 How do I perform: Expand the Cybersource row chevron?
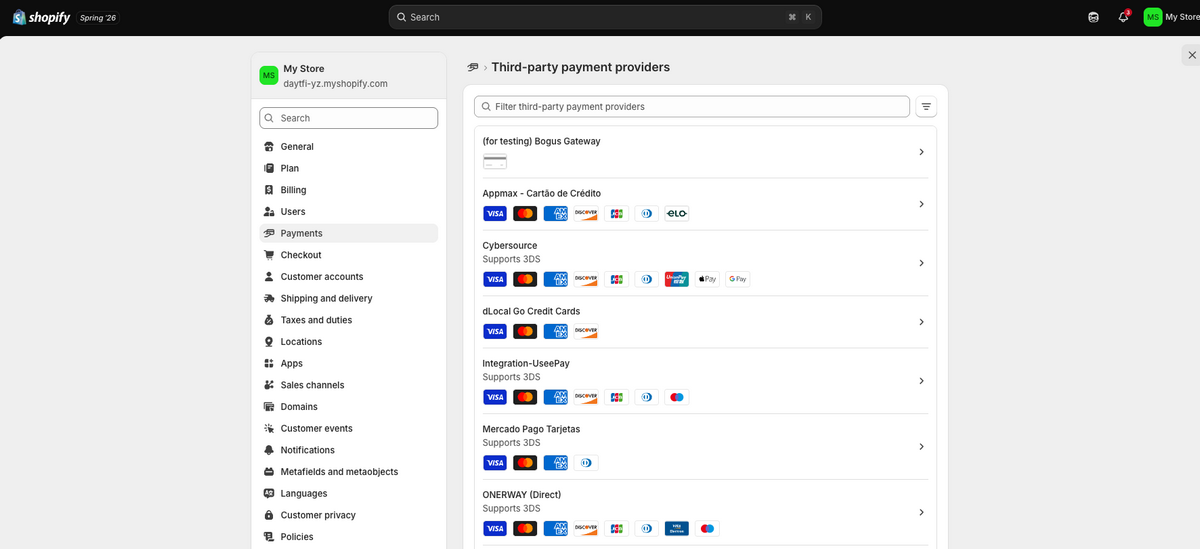tap(921, 263)
